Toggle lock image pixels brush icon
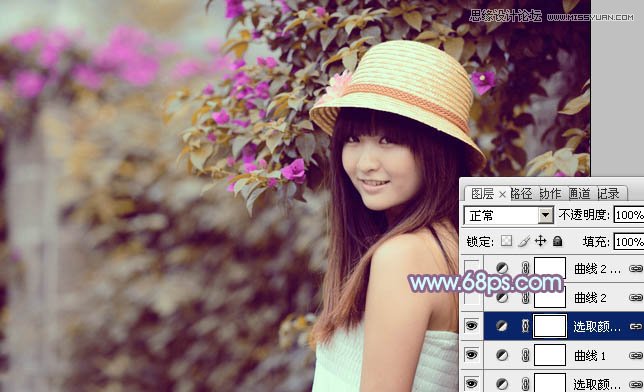The height and width of the screenshot is (392, 644). 524,241
